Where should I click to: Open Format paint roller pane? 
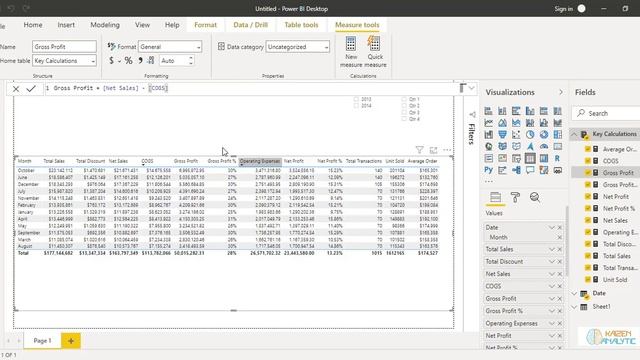click(515, 198)
